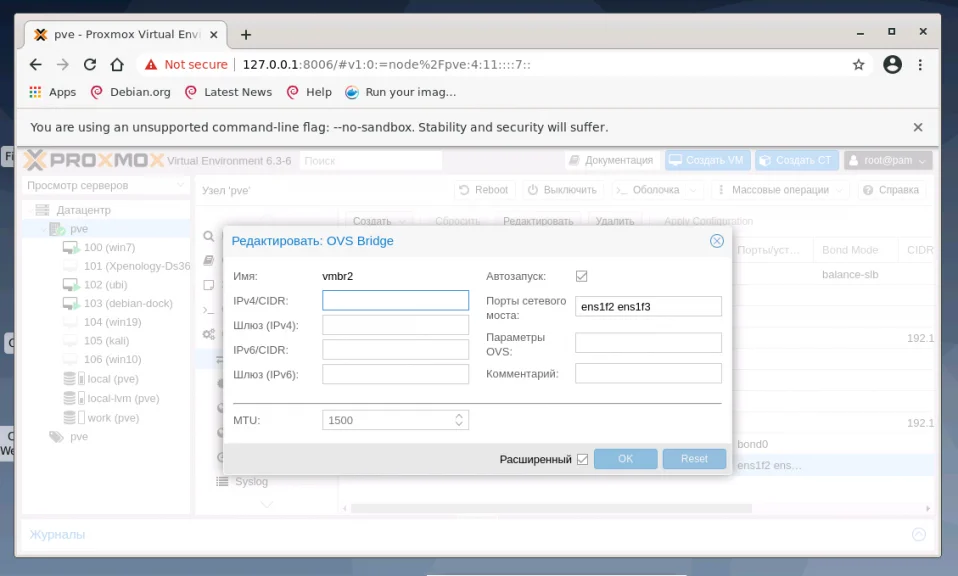Open the Latest News bookmark
This screenshot has width=958, height=576.
pyautogui.click(x=229, y=92)
